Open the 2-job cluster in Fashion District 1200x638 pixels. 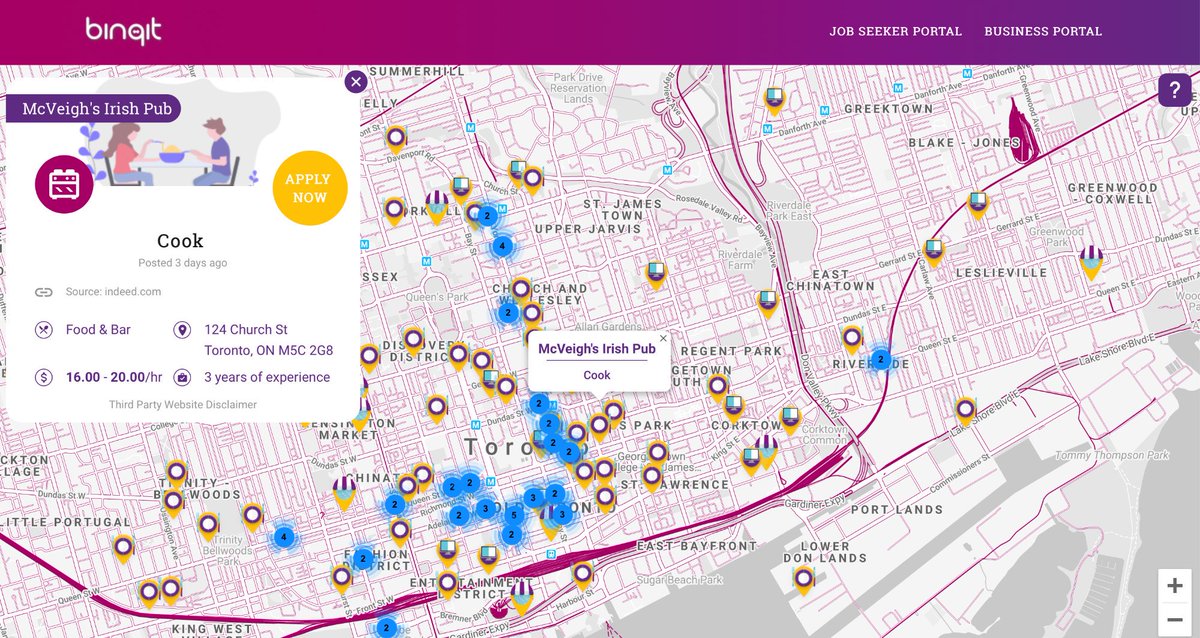click(364, 558)
